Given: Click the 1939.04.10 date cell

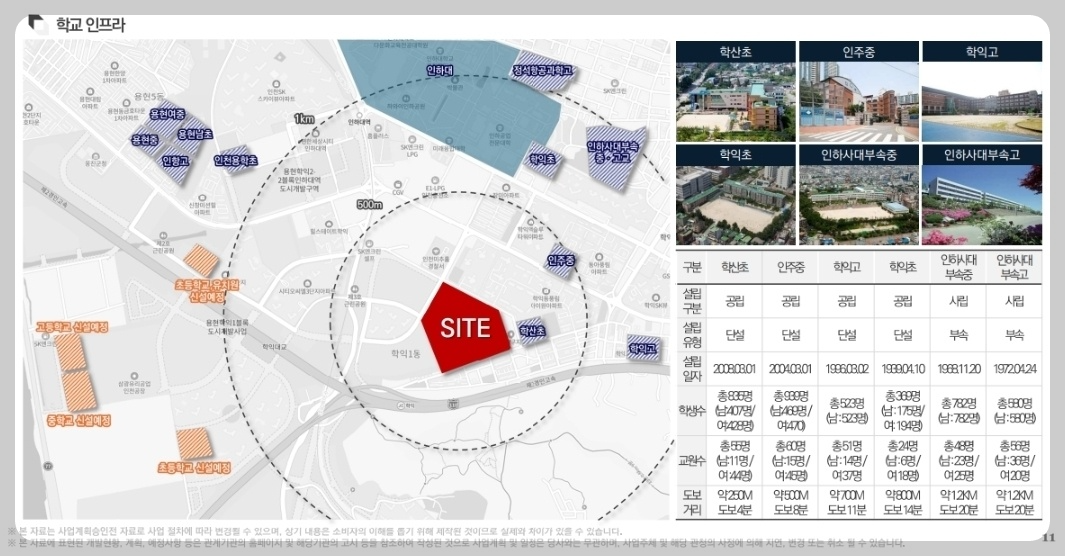Looking at the screenshot, I should point(903,369).
